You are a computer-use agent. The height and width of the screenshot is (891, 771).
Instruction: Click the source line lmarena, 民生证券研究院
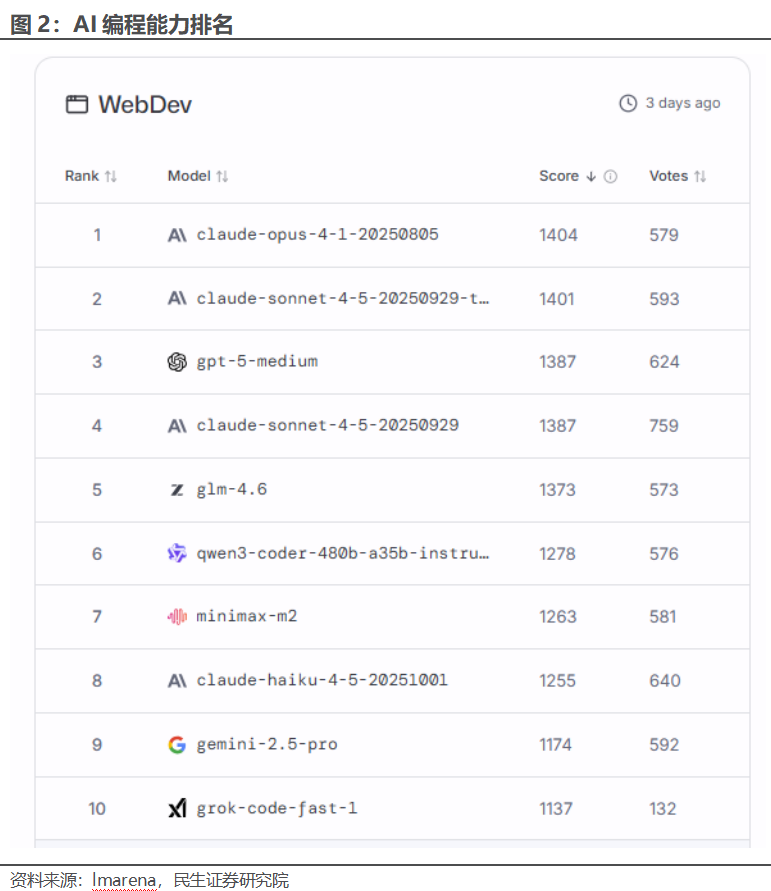click(190, 880)
